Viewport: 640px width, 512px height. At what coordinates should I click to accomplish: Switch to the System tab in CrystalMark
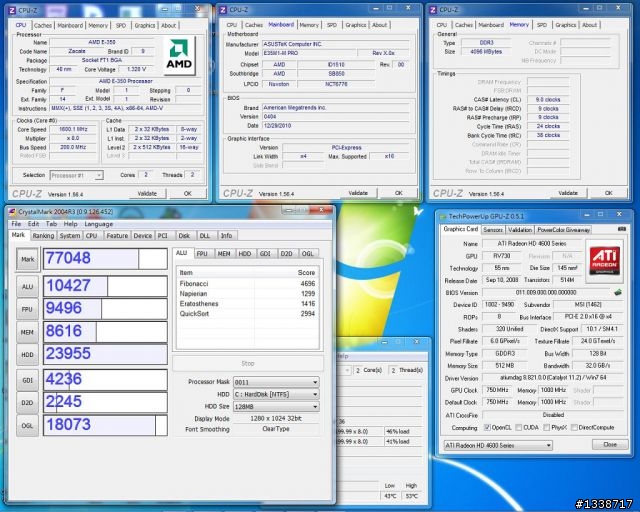[x=69, y=236]
